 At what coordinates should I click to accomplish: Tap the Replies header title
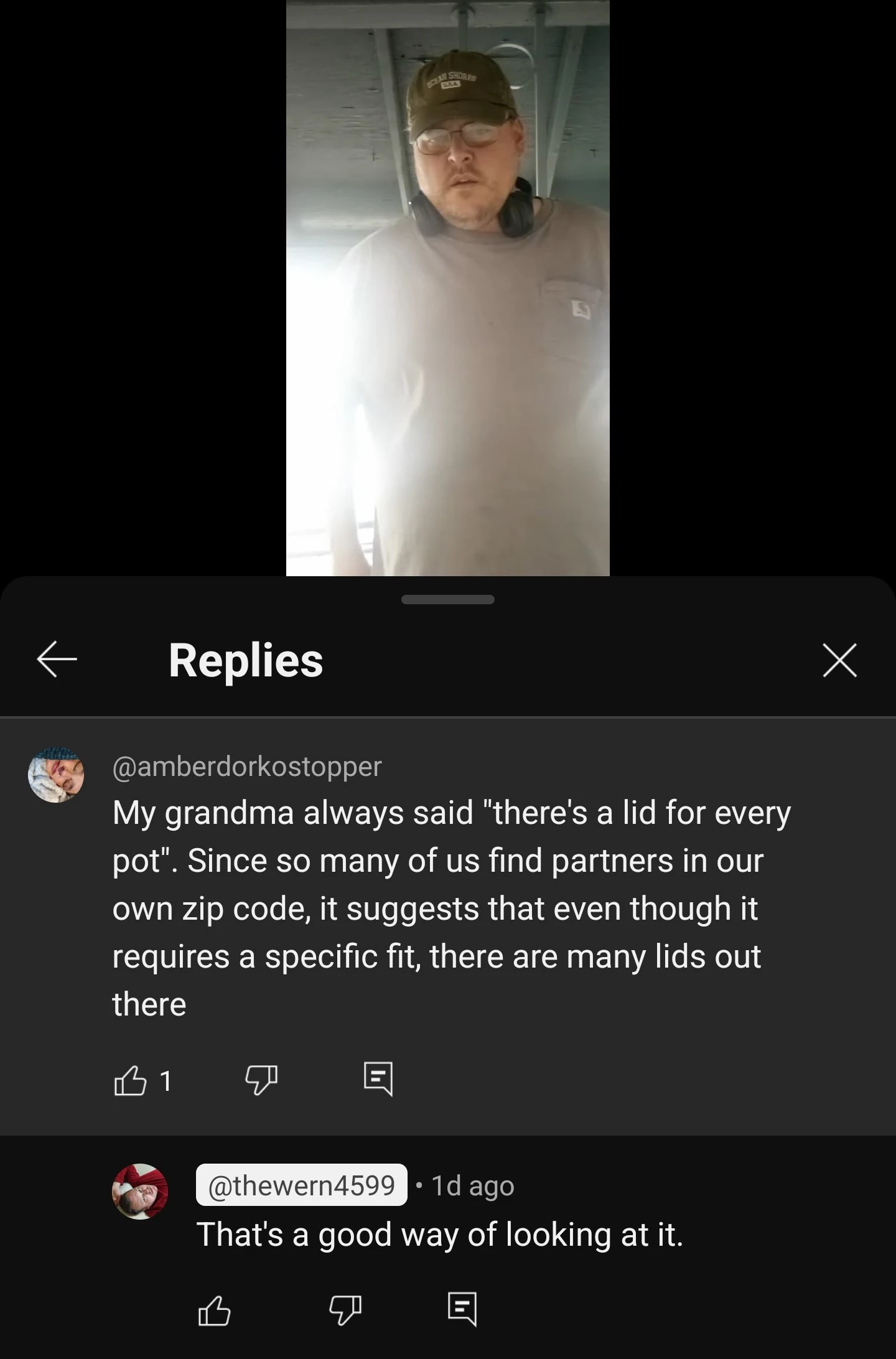point(246,660)
